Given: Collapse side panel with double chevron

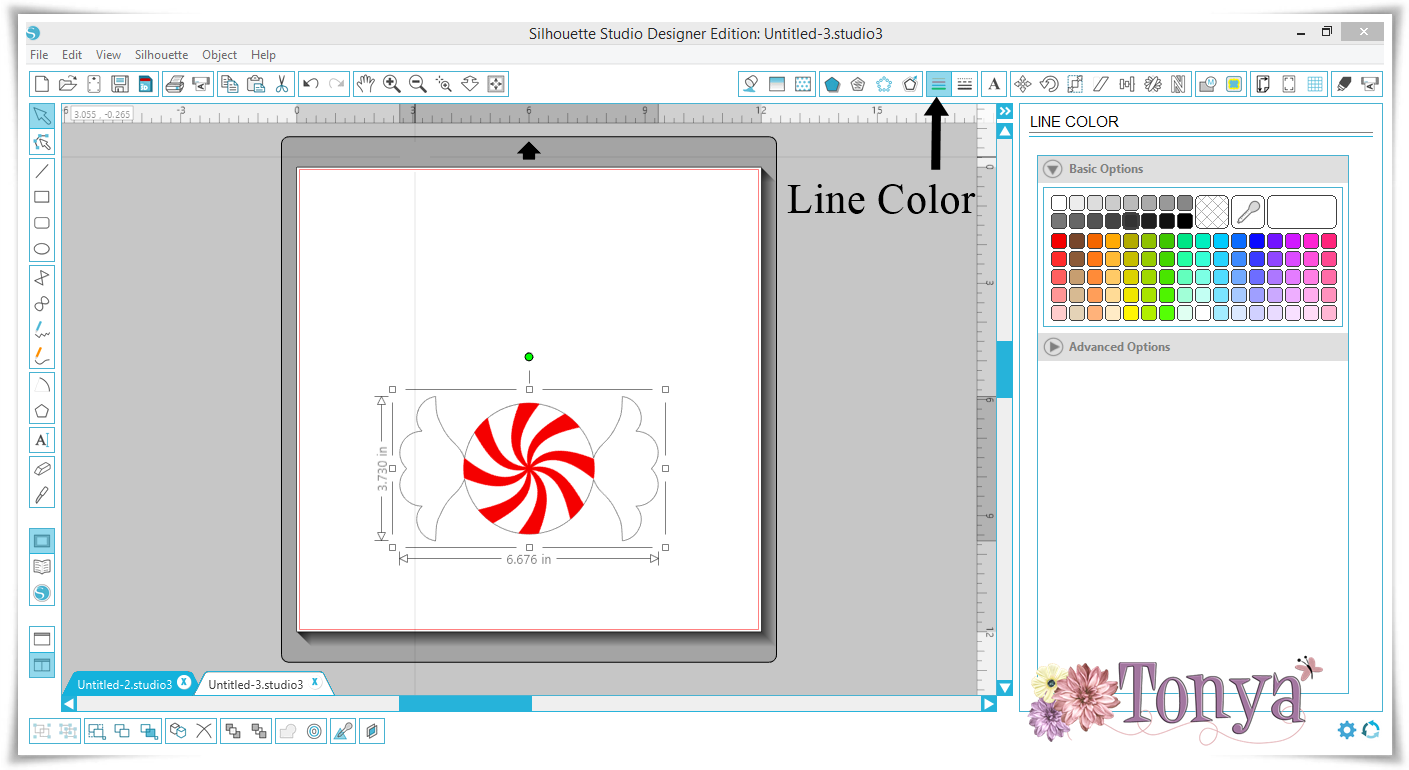Looking at the screenshot, I should coord(1005,111).
